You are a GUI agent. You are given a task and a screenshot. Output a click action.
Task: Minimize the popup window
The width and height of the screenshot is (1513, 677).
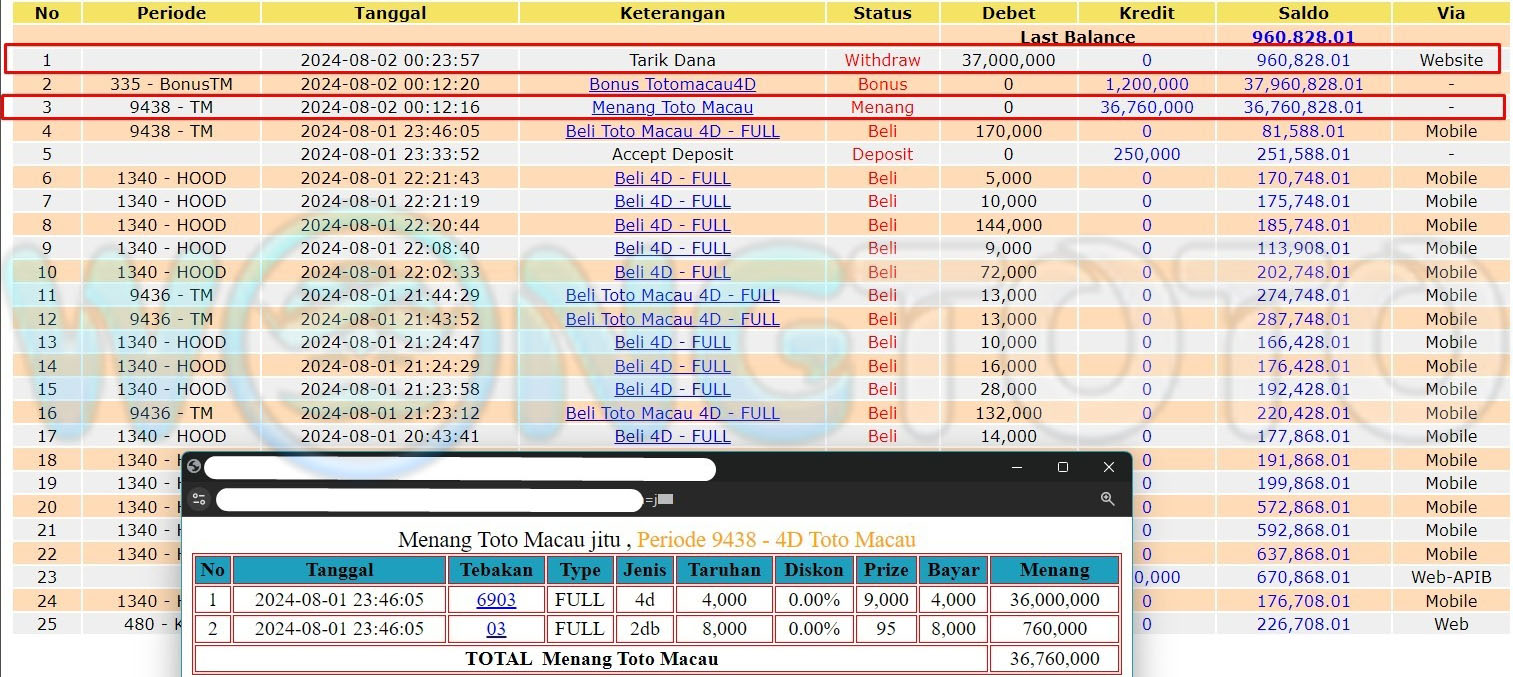coord(1016,467)
